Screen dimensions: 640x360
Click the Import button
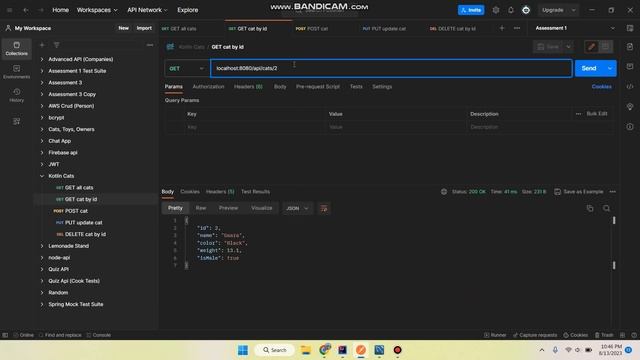144,28
